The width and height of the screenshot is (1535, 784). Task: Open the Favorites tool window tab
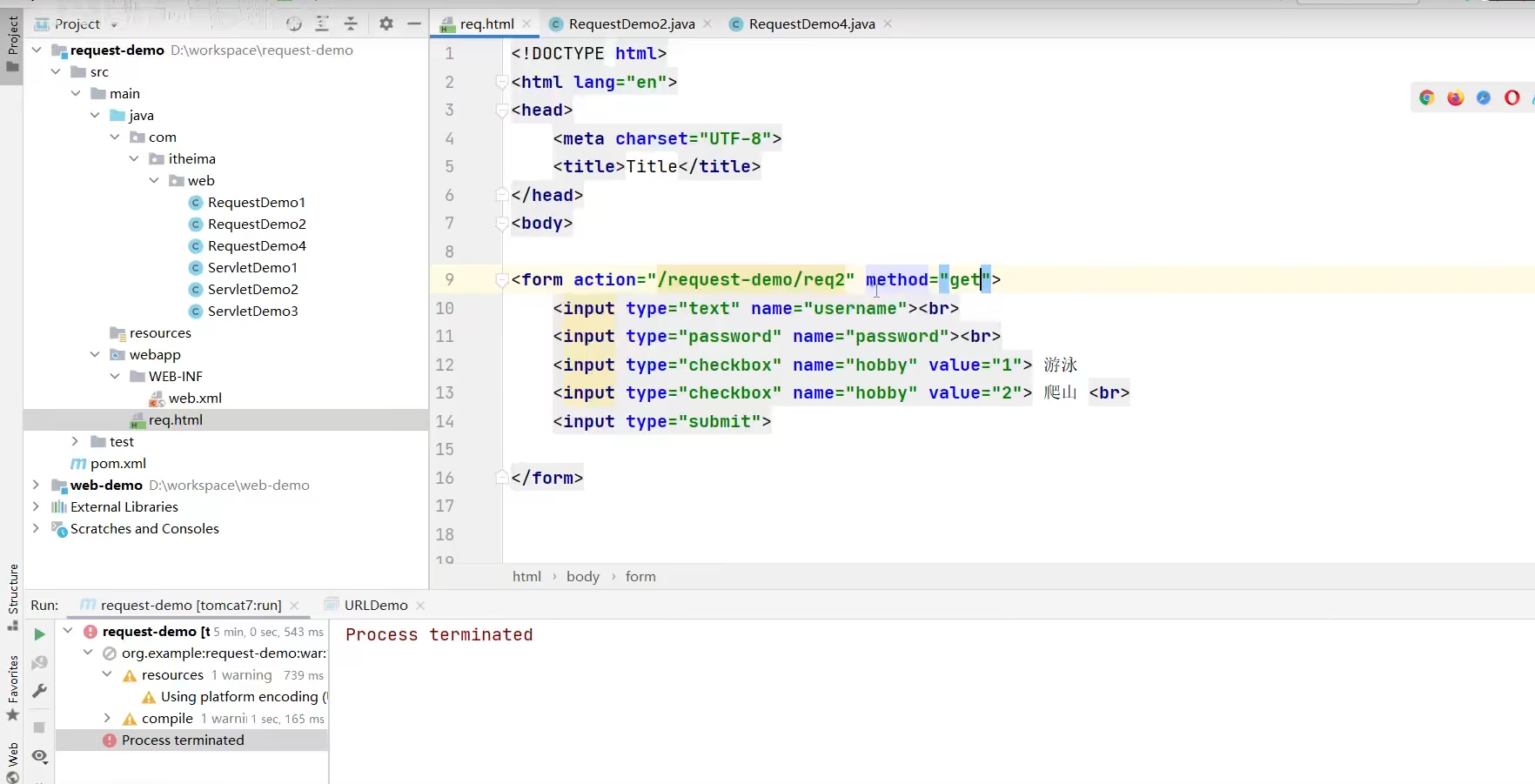[12, 687]
